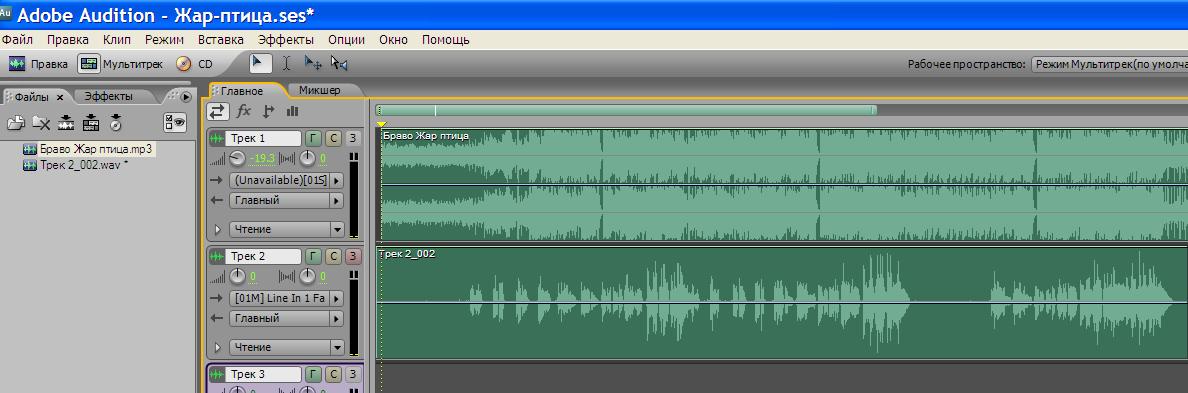Solo Трек 3 with С button
The image size is (1188, 393).
[x=333, y=374]
